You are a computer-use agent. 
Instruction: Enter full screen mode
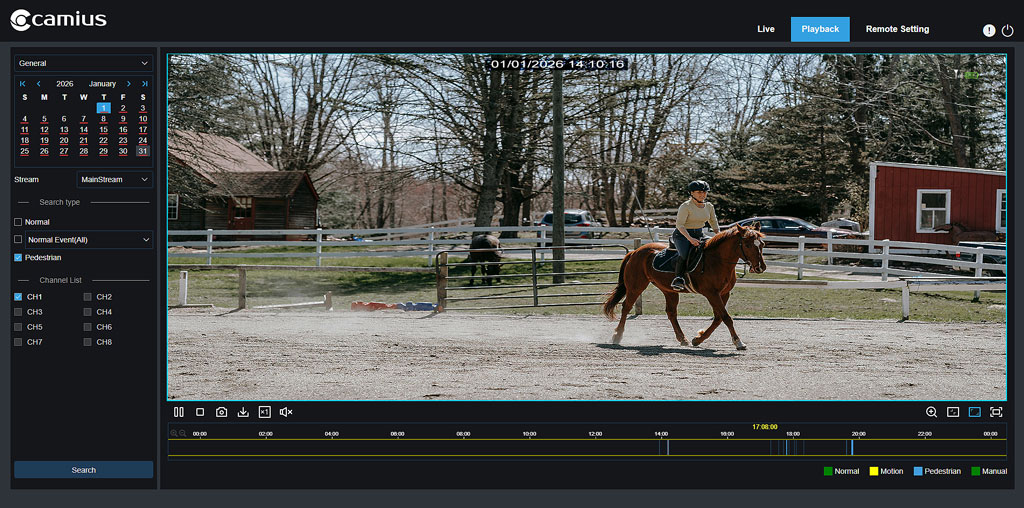[x=996, y=412]
